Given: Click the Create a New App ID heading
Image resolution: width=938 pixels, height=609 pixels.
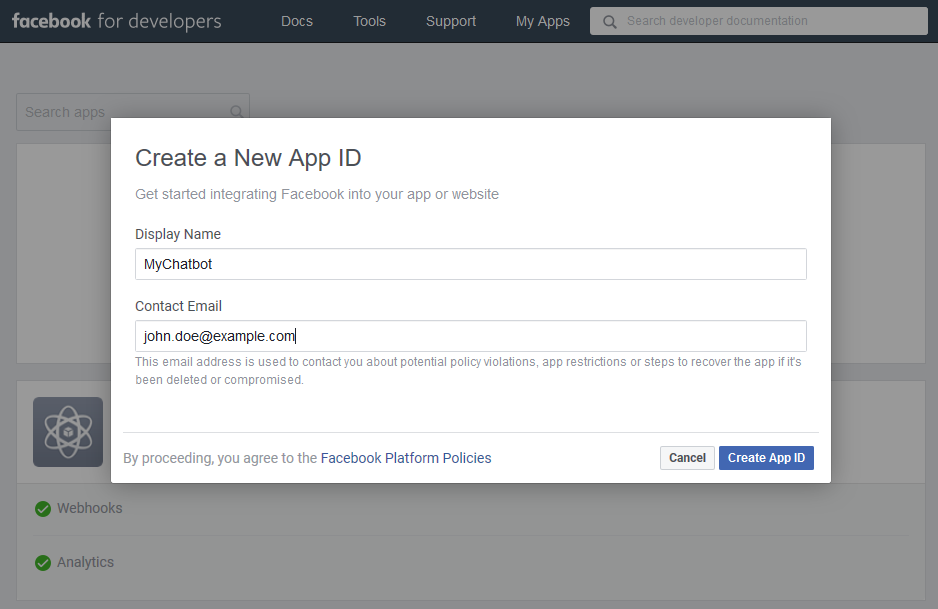Looking at the screenshot, I should pyautogui.click(x=248, y=158).
